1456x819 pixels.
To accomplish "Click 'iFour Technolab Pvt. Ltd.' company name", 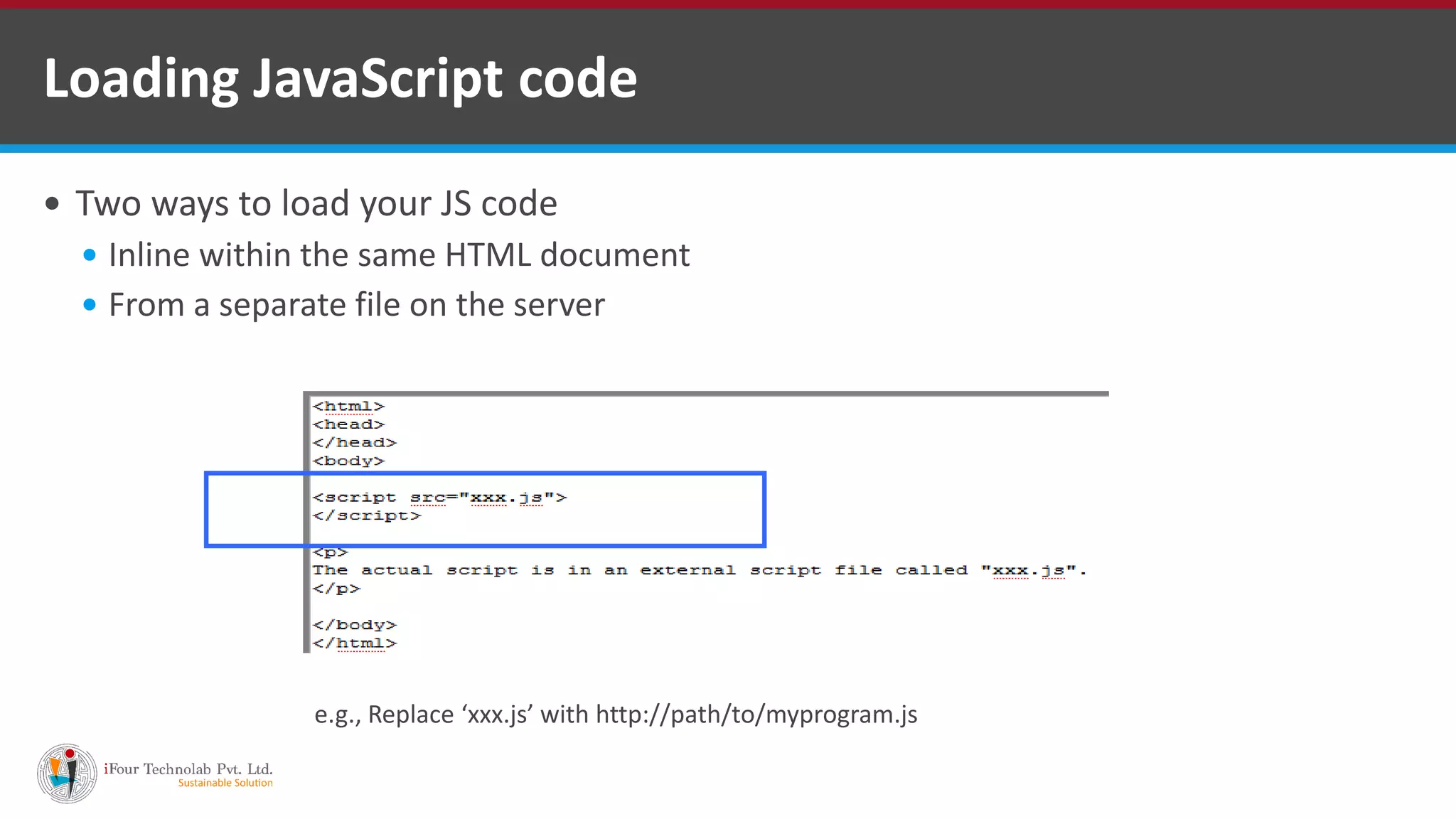I will pyautogui.click(x=188, y=769).
